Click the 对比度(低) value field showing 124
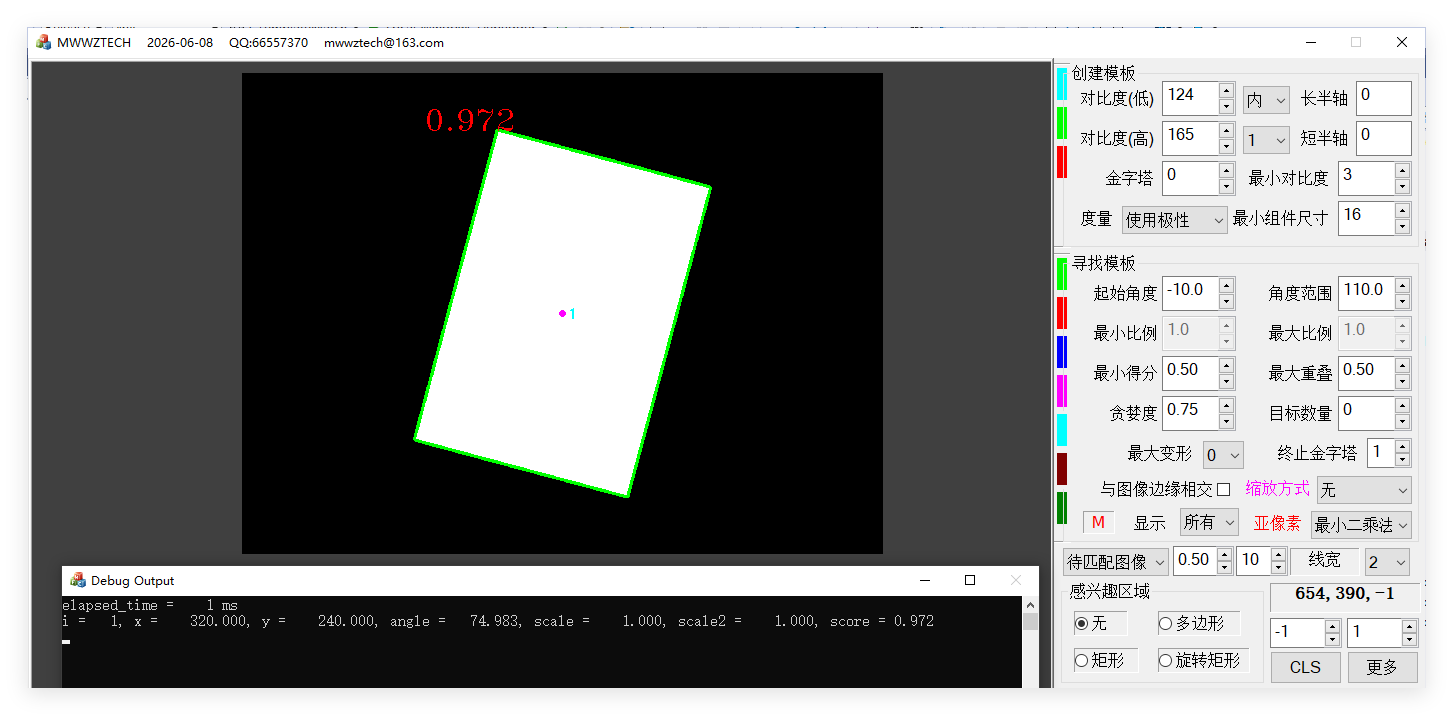 1190,98
